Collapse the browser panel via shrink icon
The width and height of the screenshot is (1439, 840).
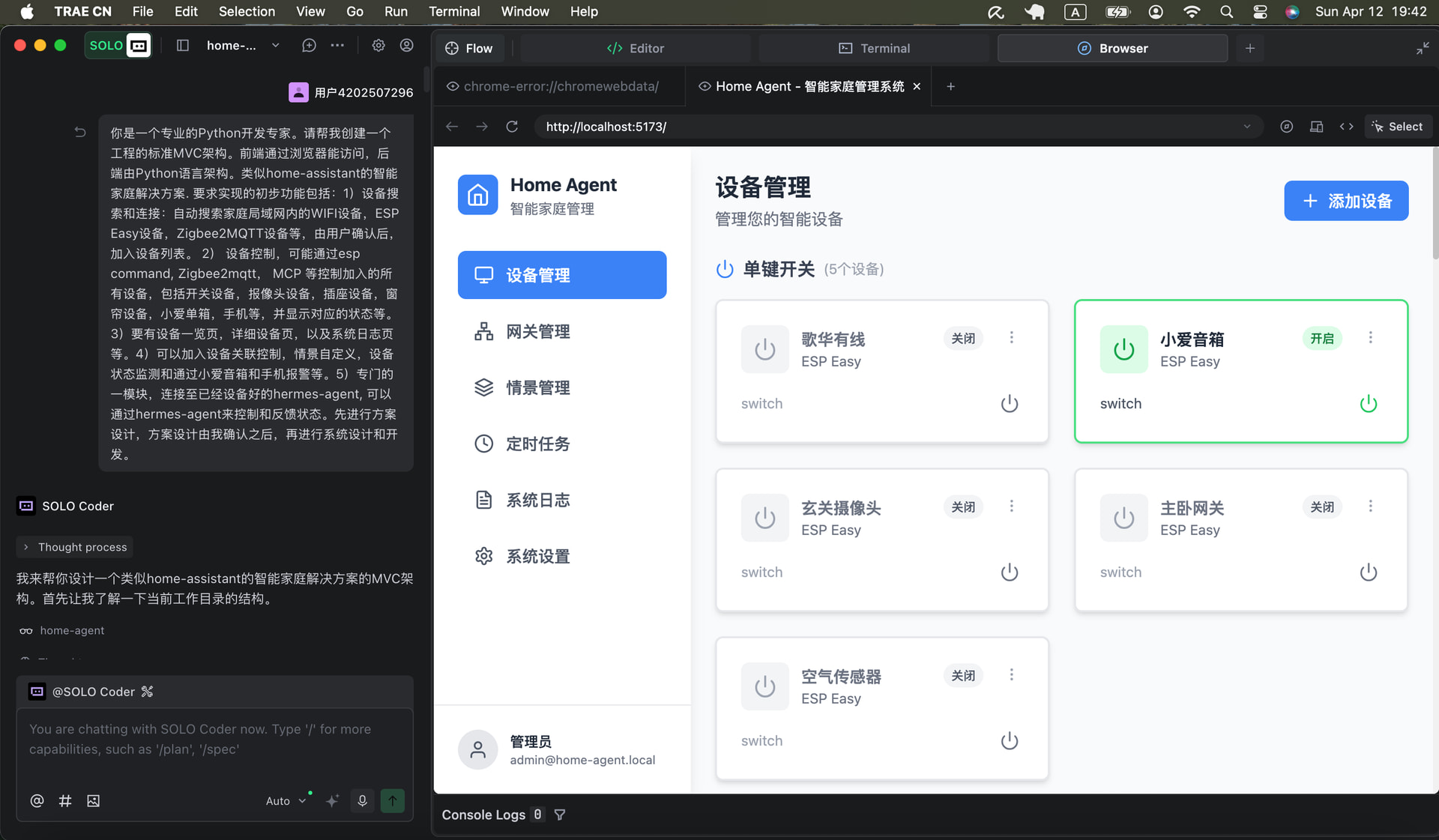[x=1423, y=48]
